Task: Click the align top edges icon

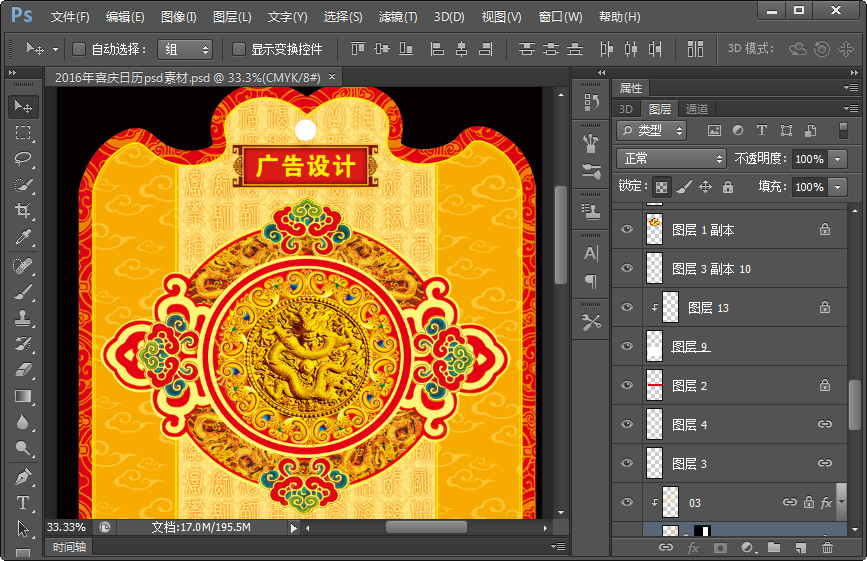Action: pyautogui.click(x=358, y=49)
